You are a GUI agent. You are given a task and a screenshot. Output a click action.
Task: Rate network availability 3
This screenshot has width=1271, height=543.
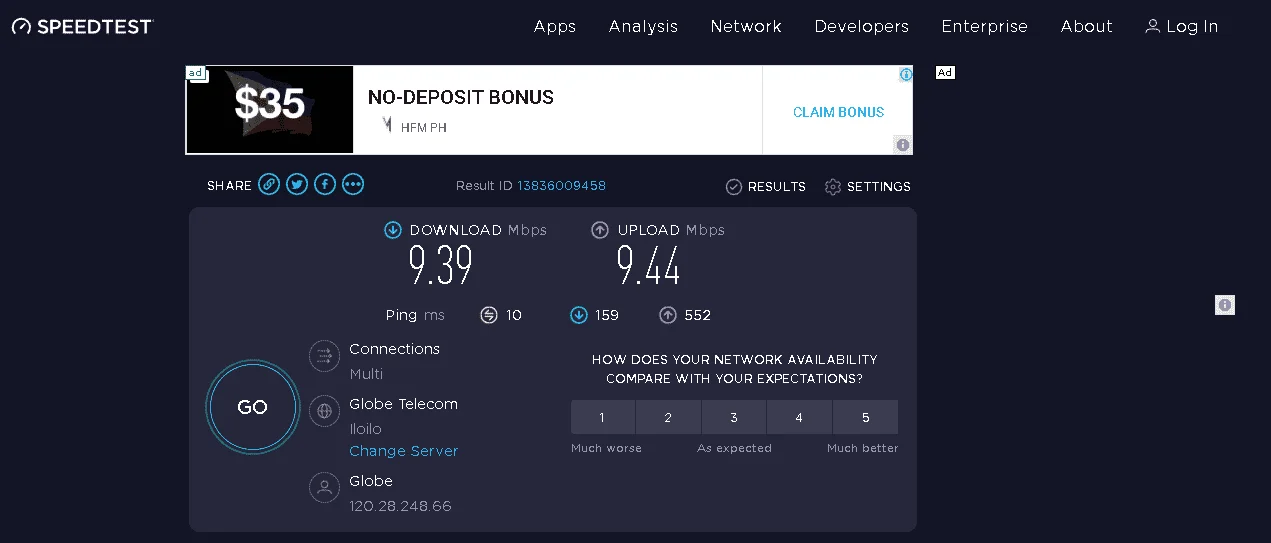[x=734, y=417]
